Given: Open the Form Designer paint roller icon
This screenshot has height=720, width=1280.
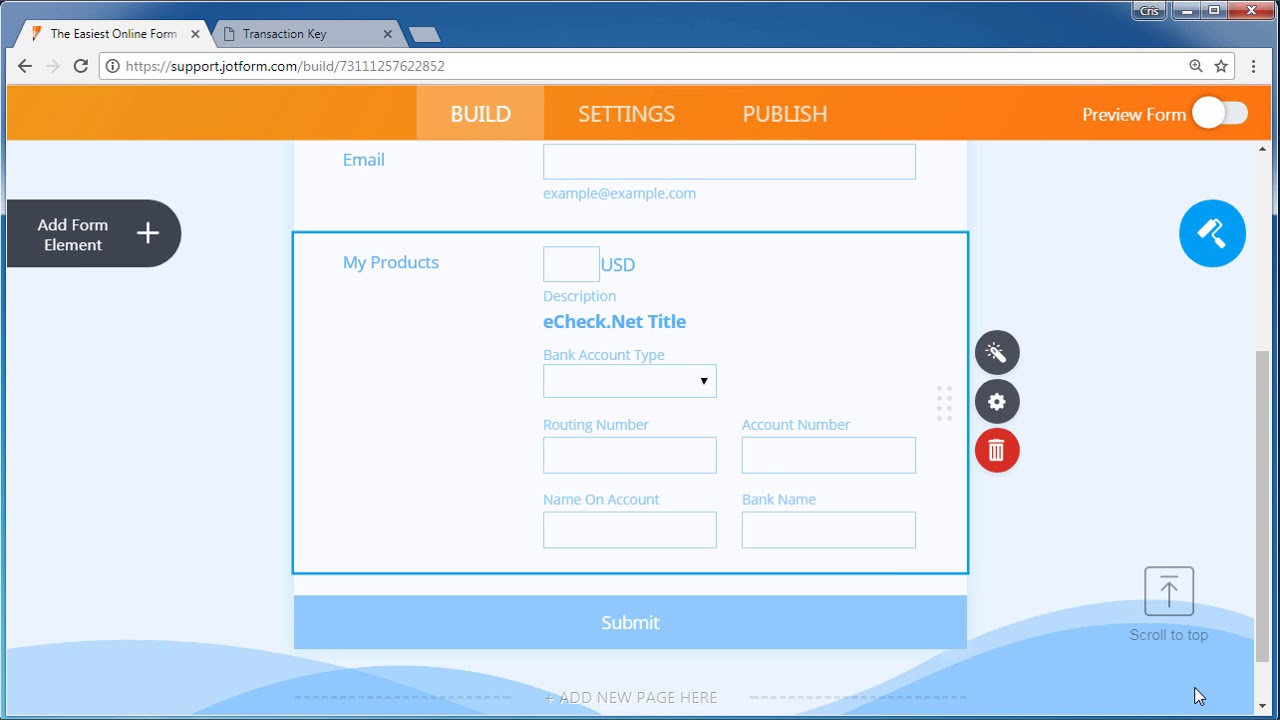Looking at the screenshot, I should pos(1212,233).
